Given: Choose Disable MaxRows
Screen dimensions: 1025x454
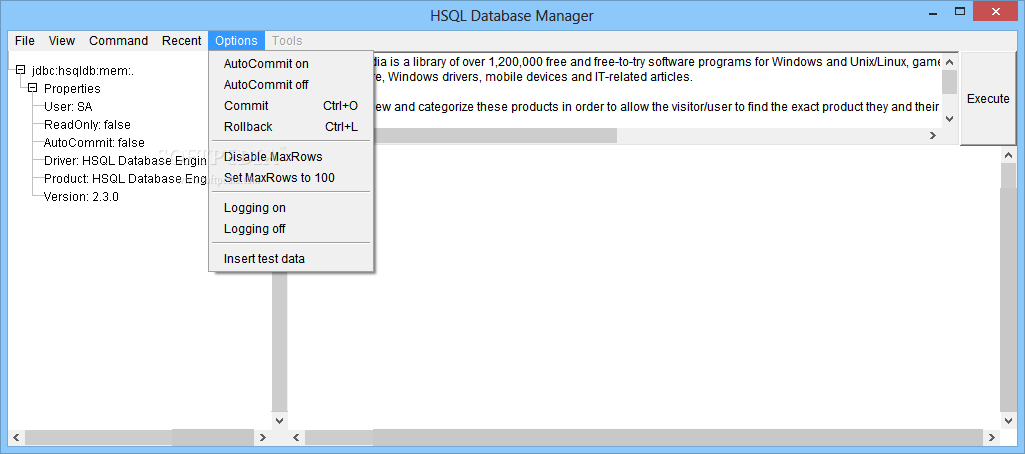Looking at the screenshot, I should click(291, 157).
